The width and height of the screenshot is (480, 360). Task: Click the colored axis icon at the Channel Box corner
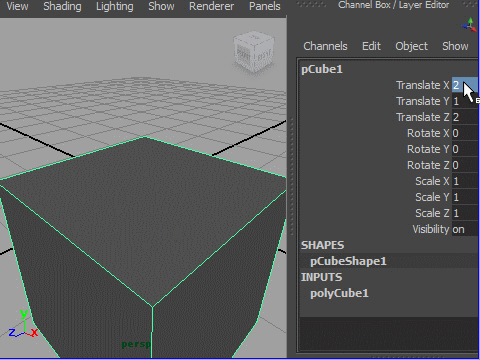point(469,24)
